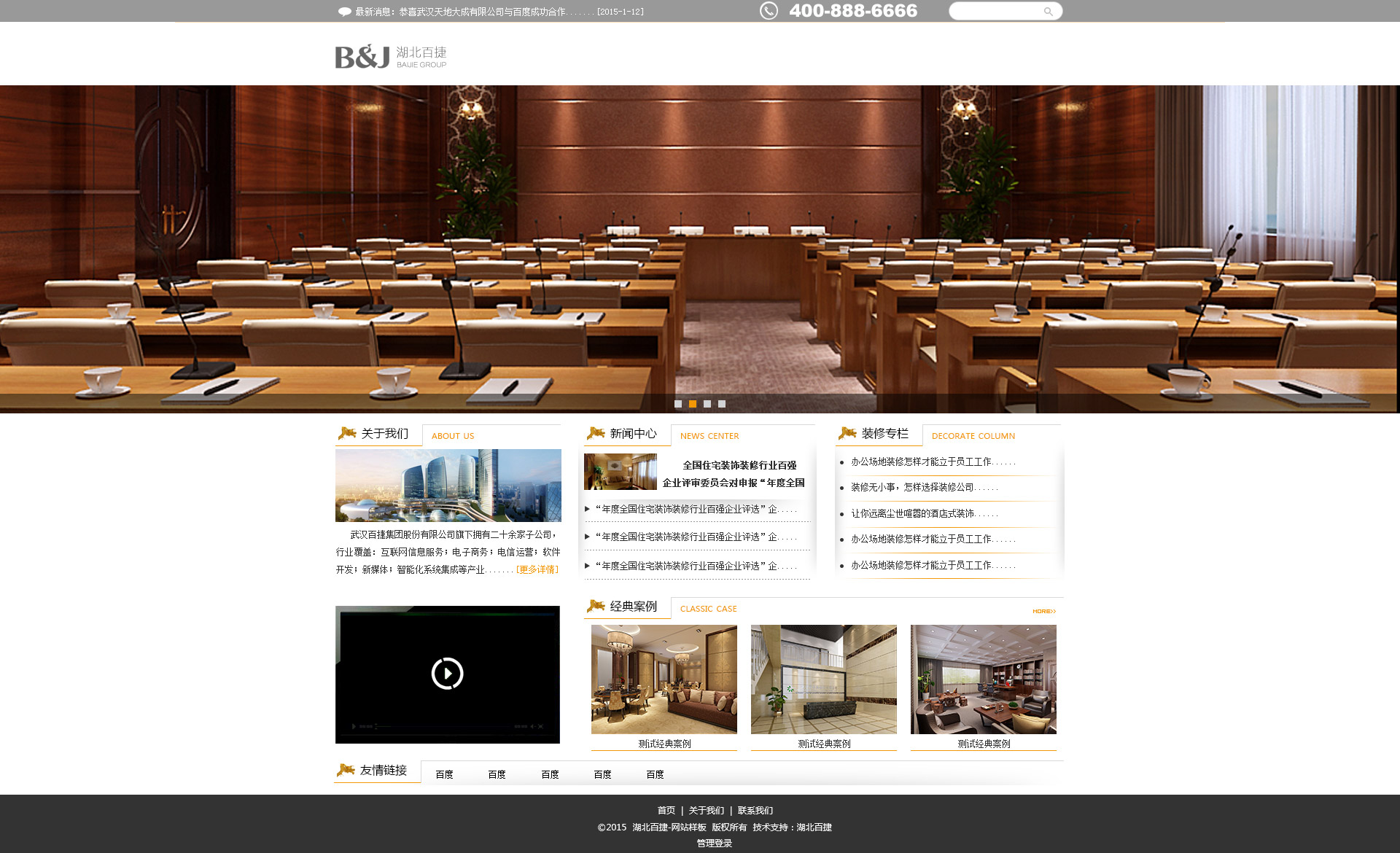Image resolution: width=1400 pixels, height=853 pixels.
Task: Click the search magnifier icon
Action: click(x=1048, y=12)
